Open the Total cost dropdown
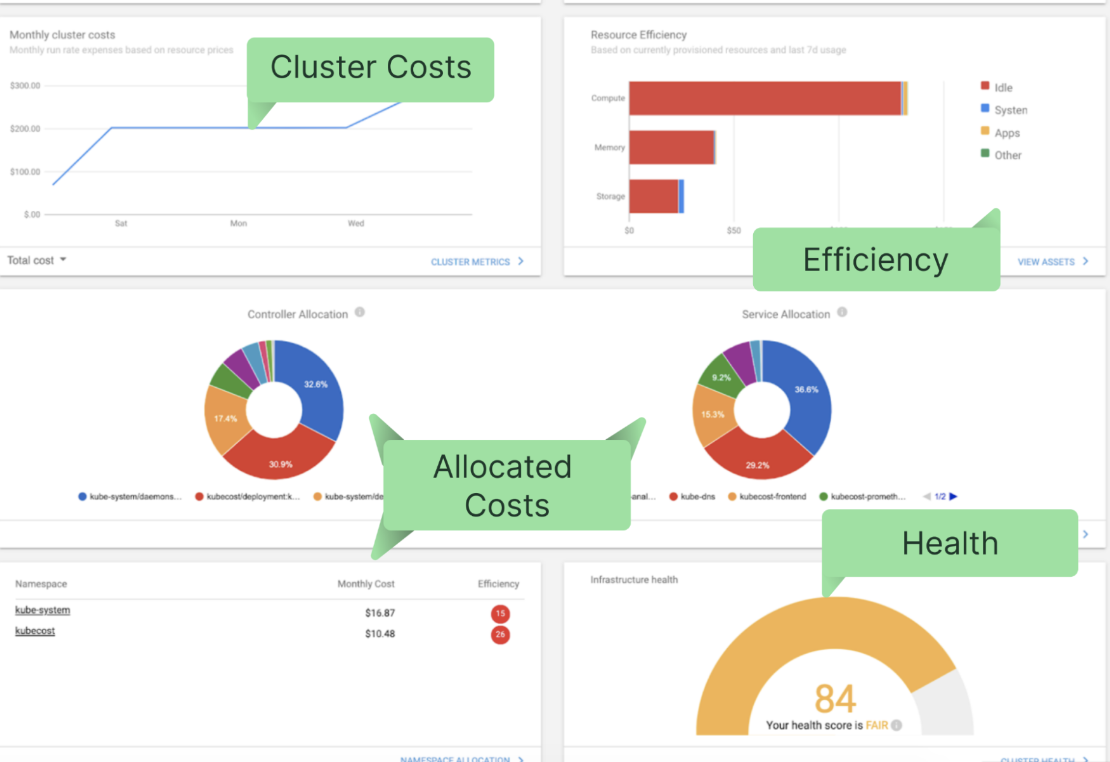Screen dimensions: 1110x762 pyautogui.click(x=37, y=260)
